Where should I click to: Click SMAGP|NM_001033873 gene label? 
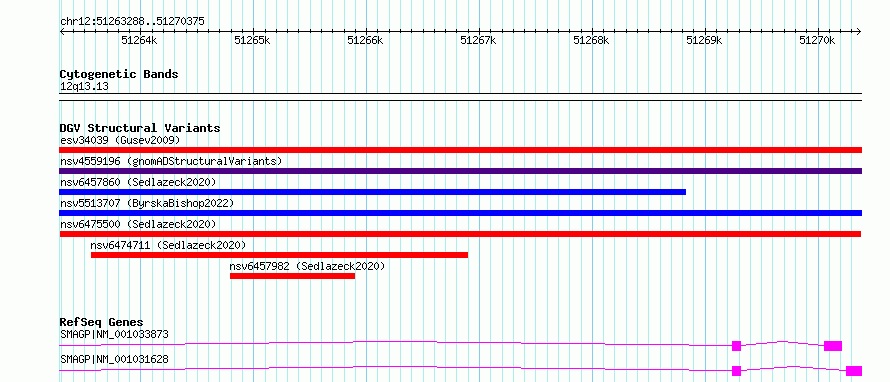[x=114, y=334]
